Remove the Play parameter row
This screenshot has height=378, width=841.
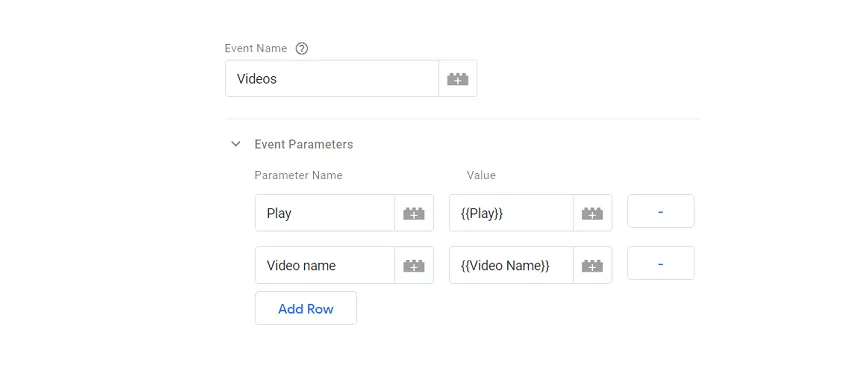click(661, 211)
